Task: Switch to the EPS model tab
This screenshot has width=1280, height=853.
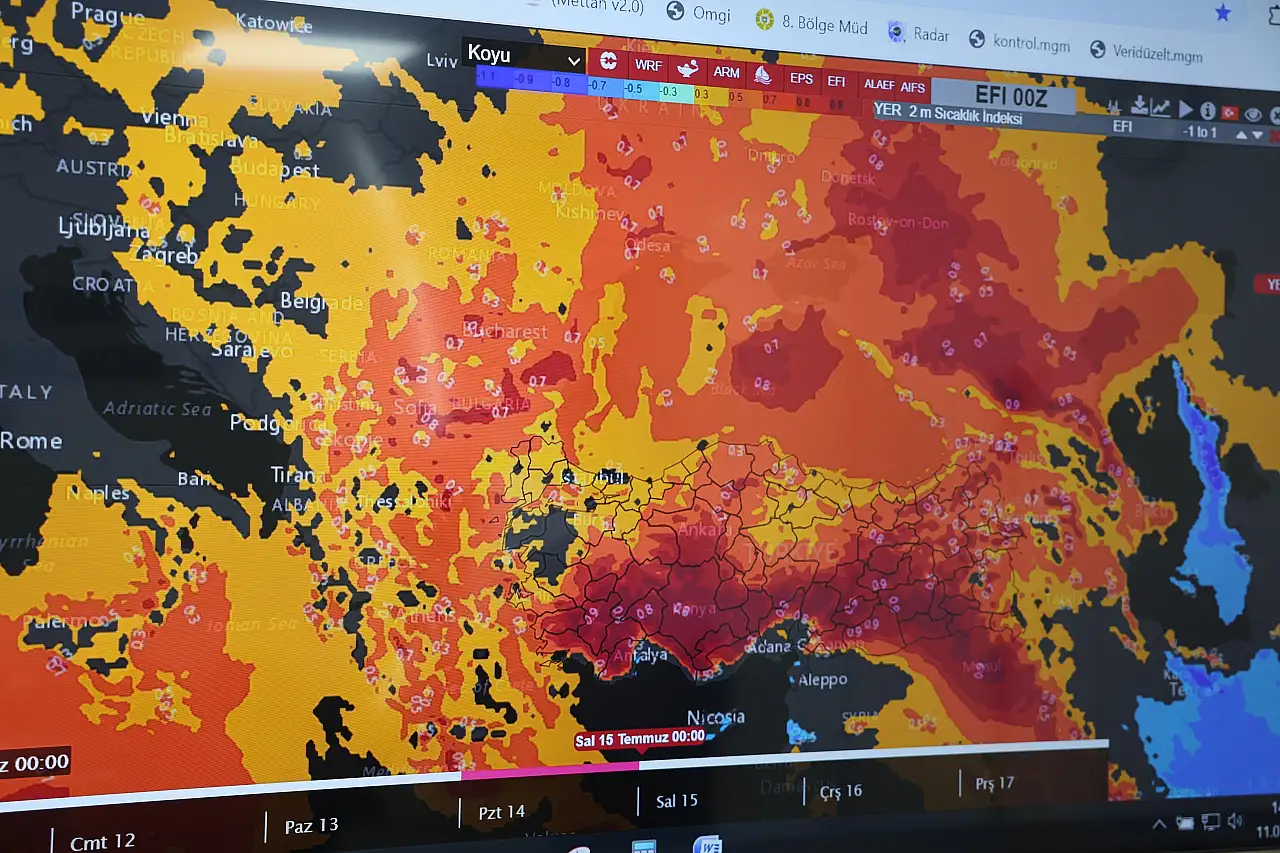Action: (802, 78)
